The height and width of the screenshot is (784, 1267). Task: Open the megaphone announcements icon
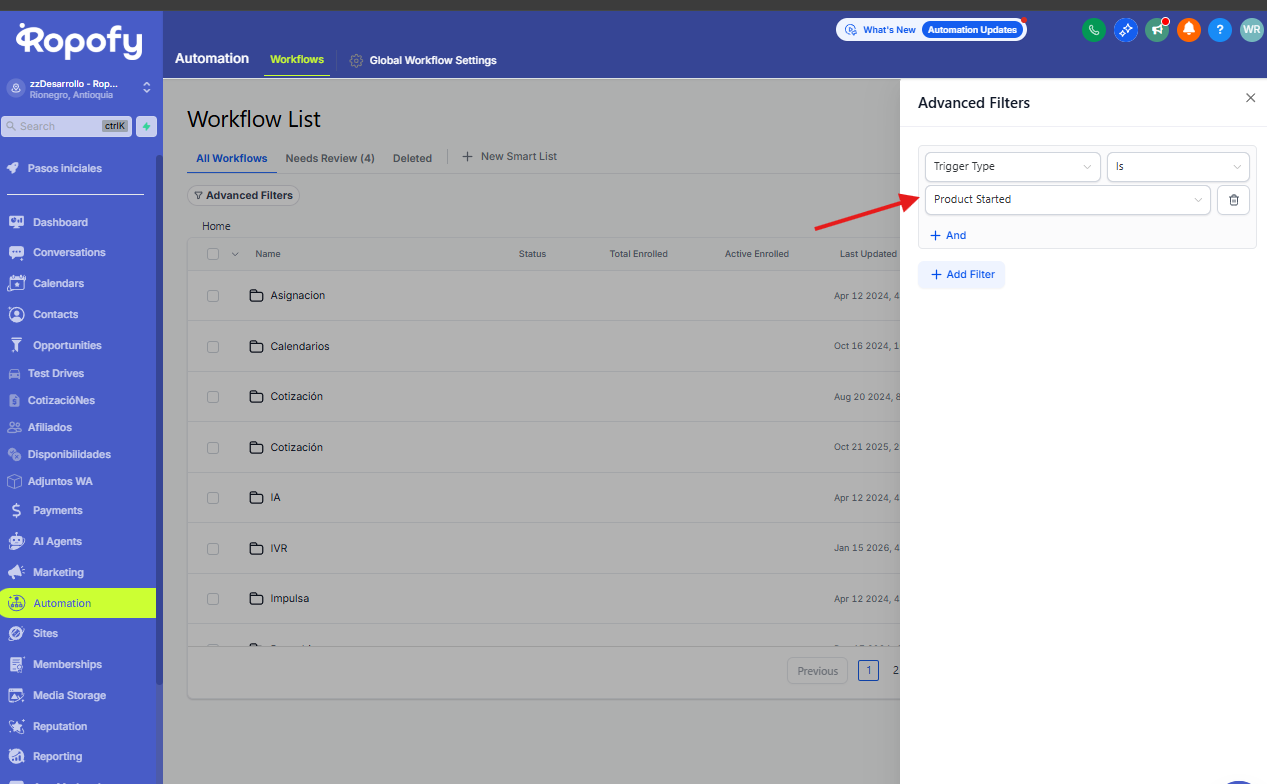click(x=1157, y=30)
